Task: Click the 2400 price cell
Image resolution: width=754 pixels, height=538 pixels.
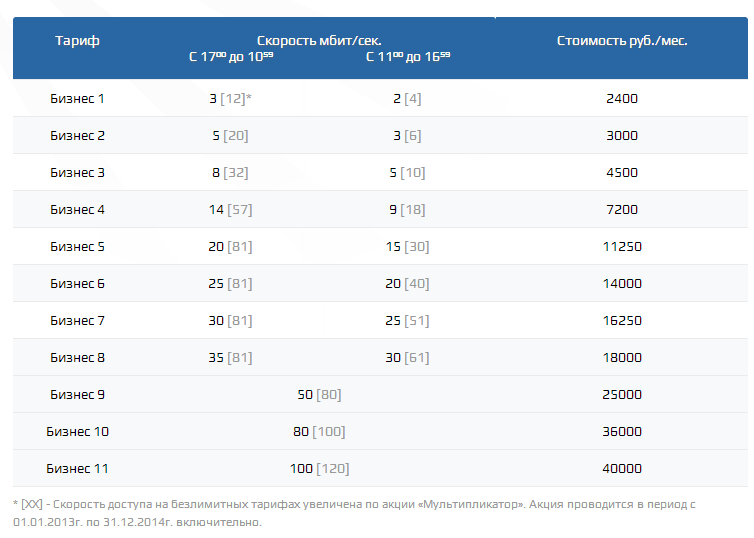Action: click(622, 98)
